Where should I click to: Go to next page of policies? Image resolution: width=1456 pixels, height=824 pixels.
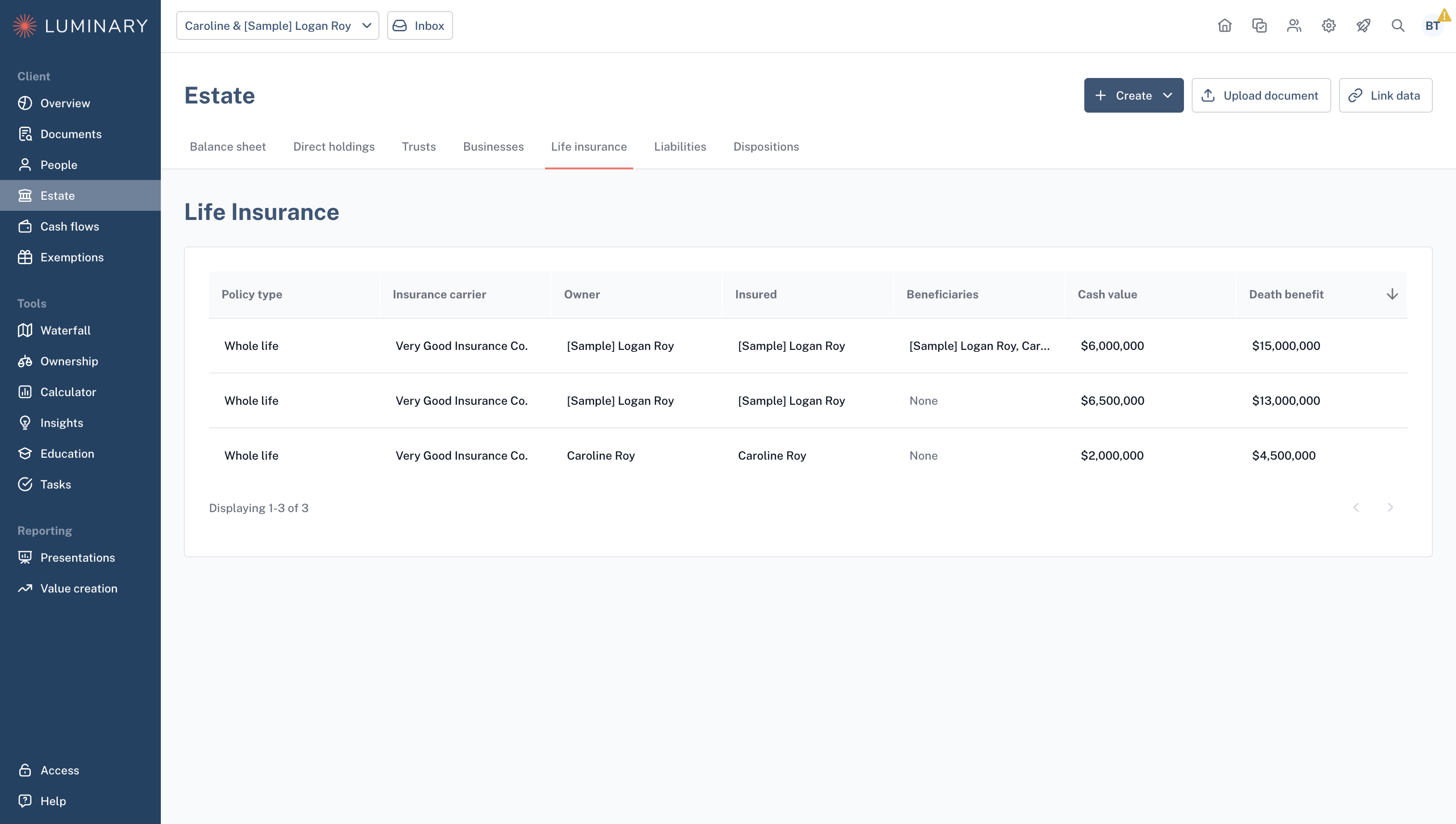[1391, 508]
